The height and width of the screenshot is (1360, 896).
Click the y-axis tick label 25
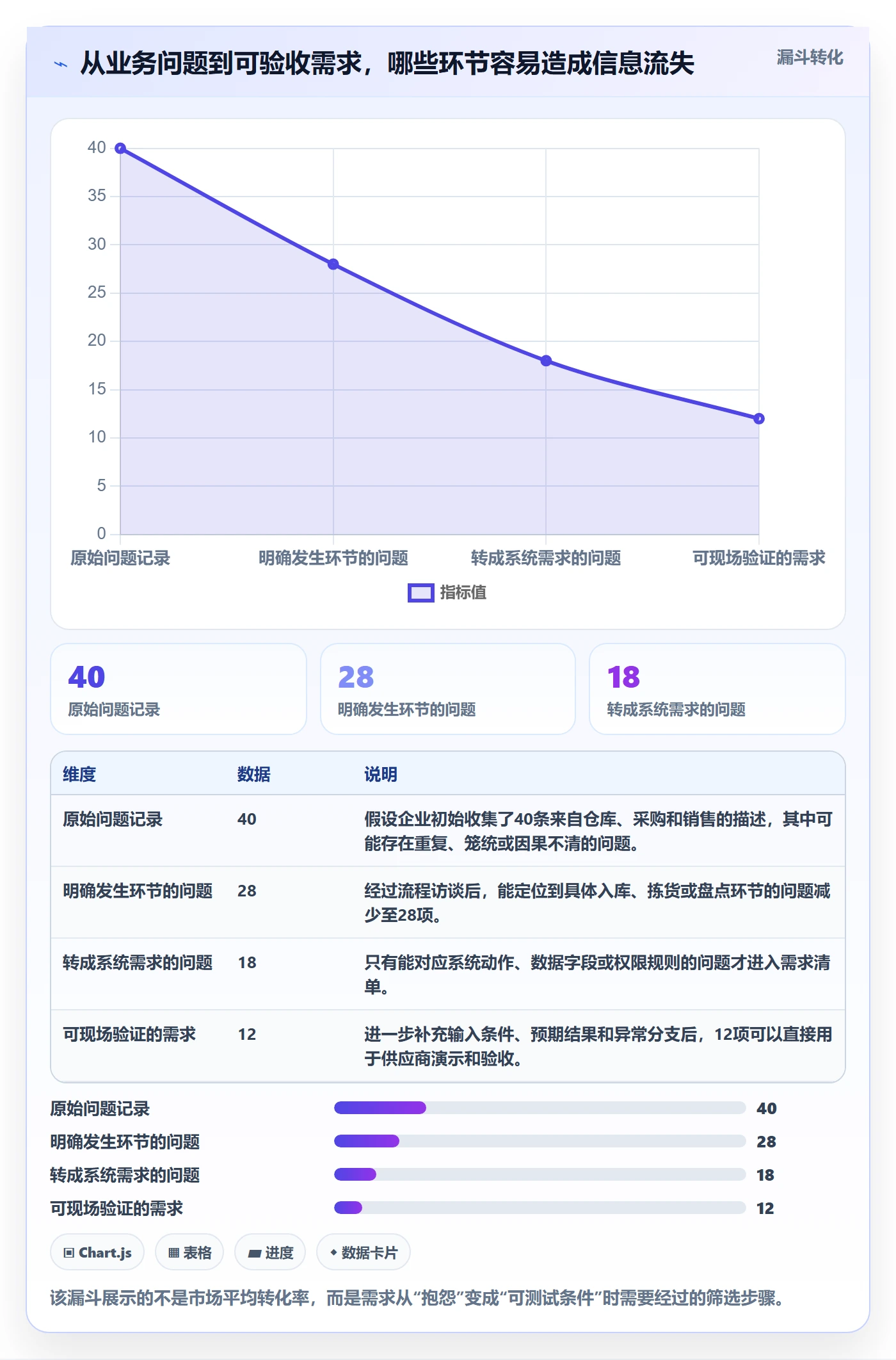pos(97,293)
